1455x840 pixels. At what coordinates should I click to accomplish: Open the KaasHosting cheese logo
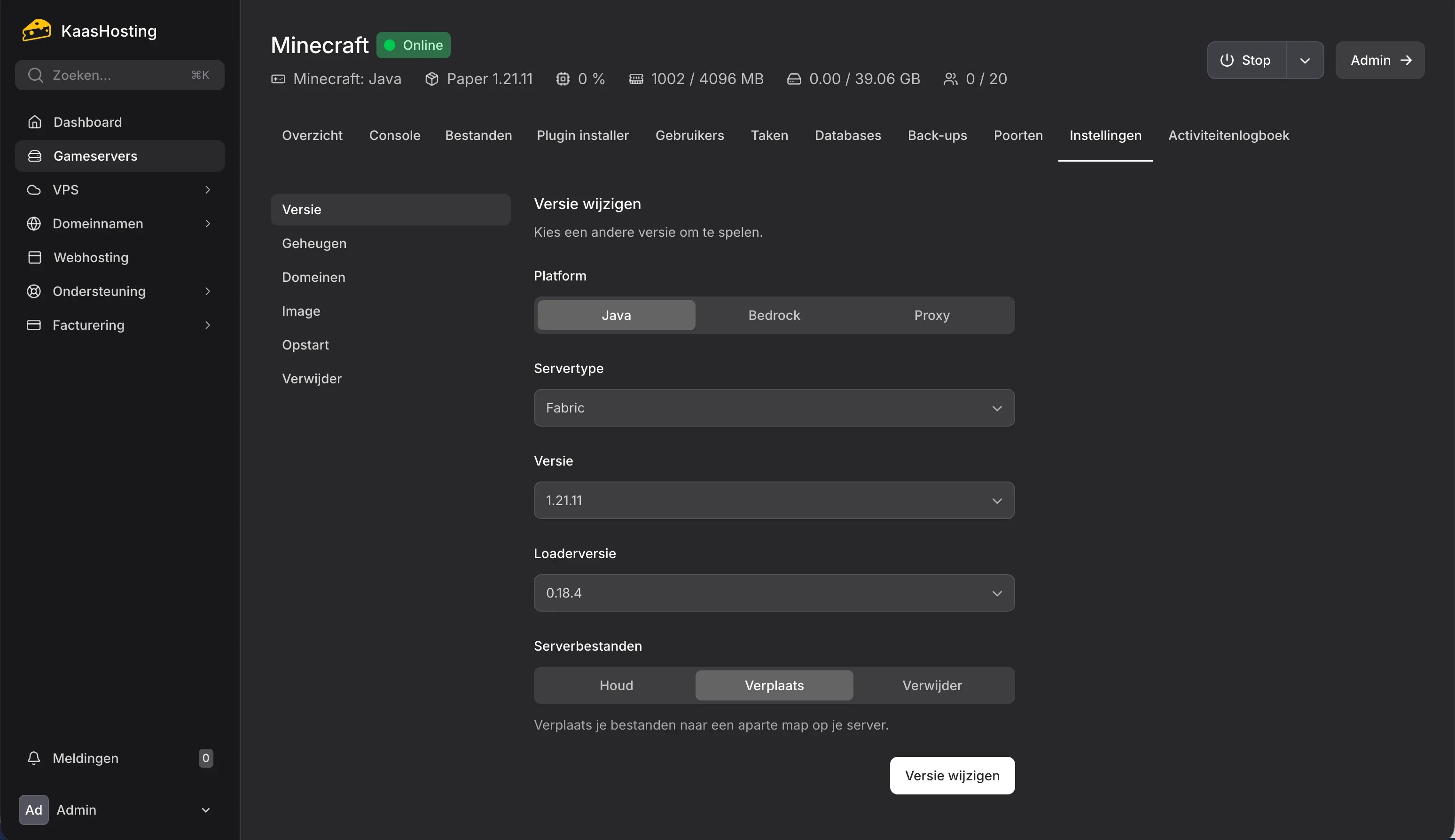tap(35, 30)
